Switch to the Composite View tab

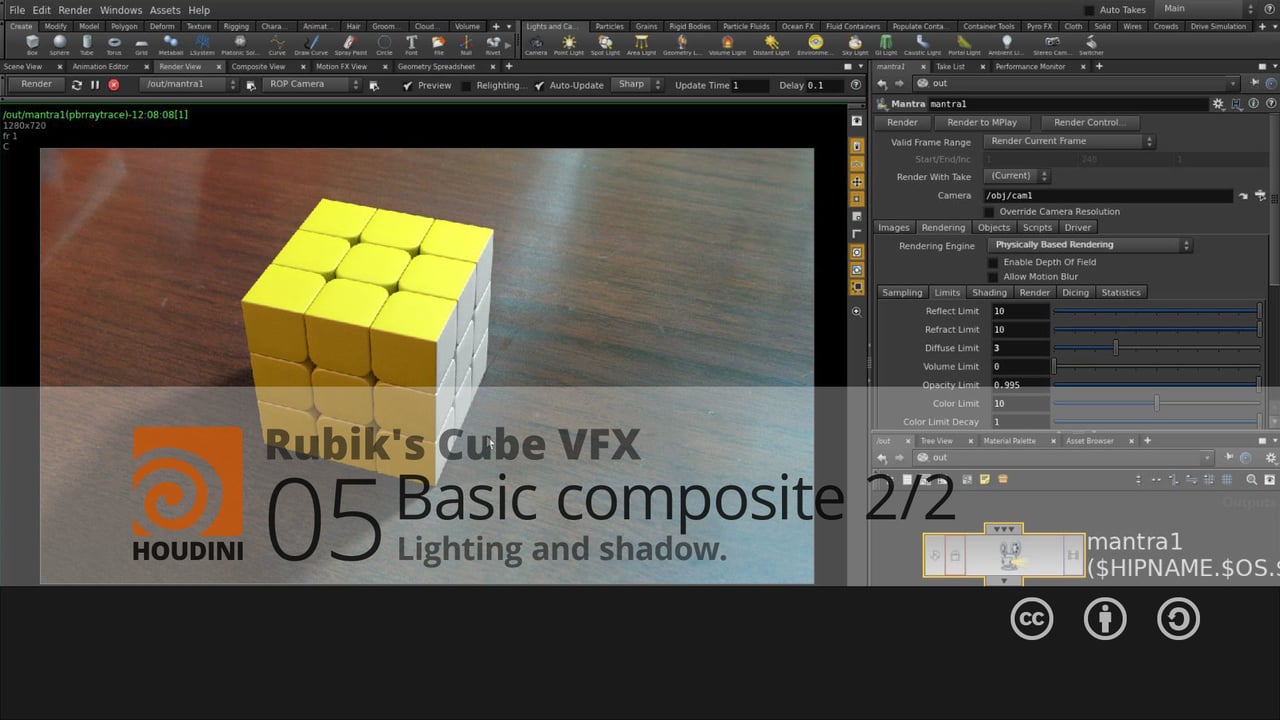tap(257, 66)
